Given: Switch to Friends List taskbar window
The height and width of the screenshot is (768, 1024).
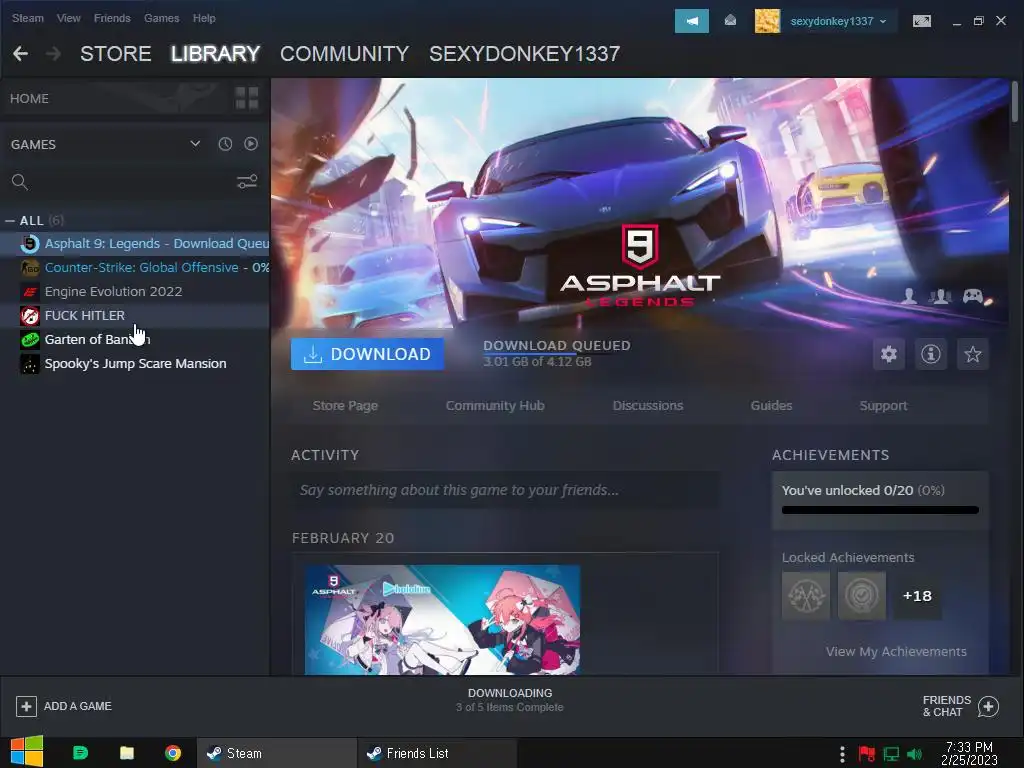Looking at the screenshot, I should coord(436,753).
